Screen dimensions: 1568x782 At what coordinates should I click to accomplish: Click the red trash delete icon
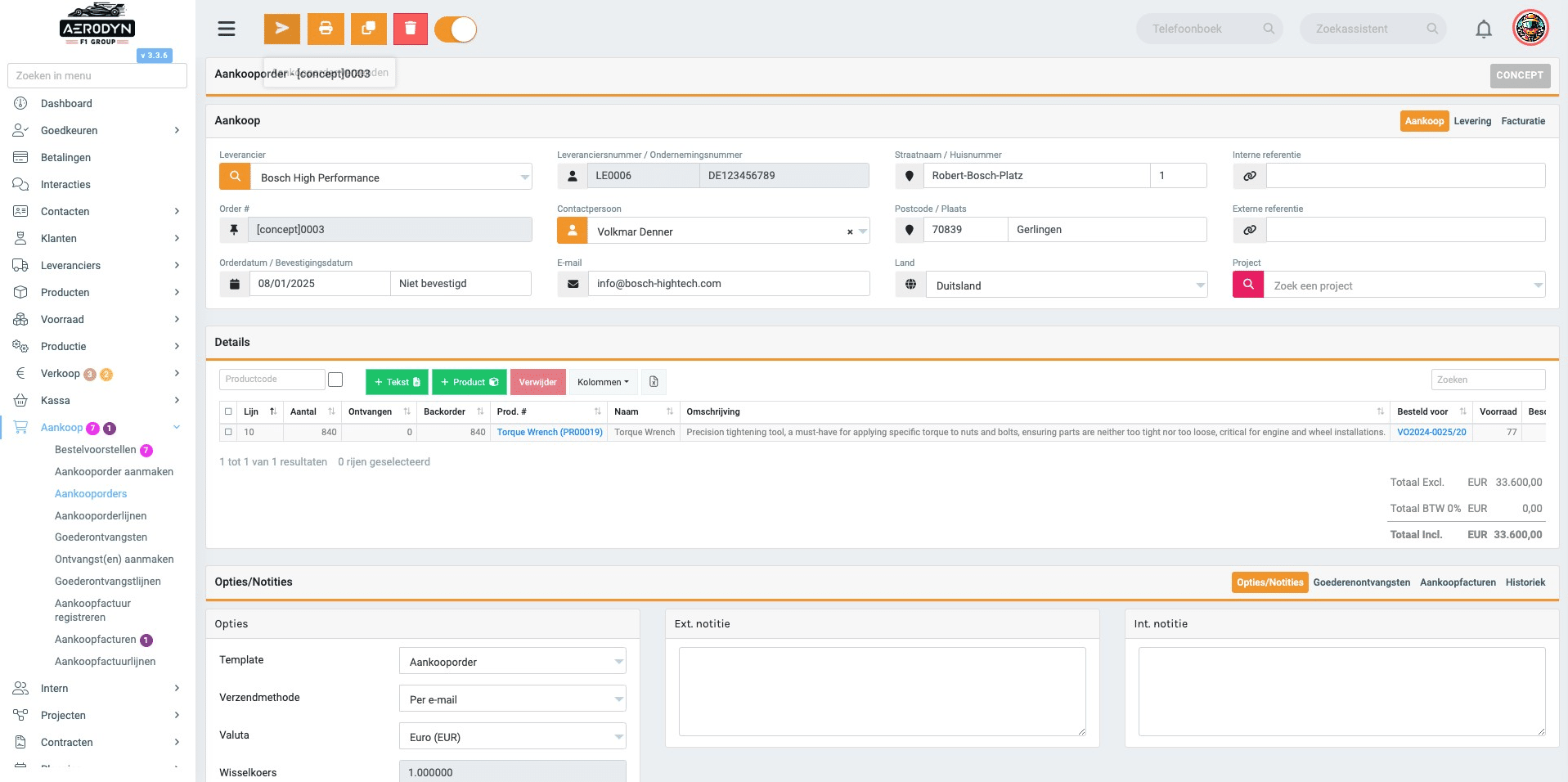(x=411, y=29)
